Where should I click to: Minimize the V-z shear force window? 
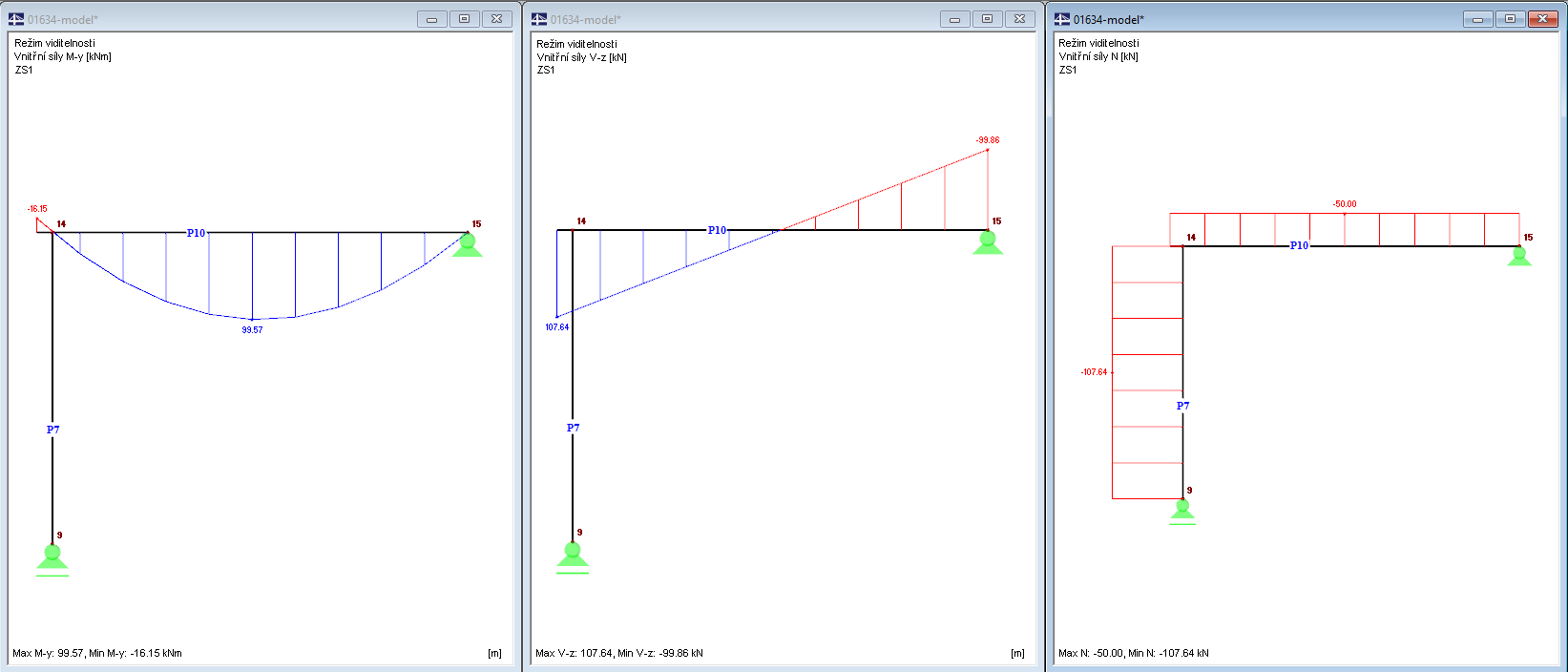click(955, 19)
